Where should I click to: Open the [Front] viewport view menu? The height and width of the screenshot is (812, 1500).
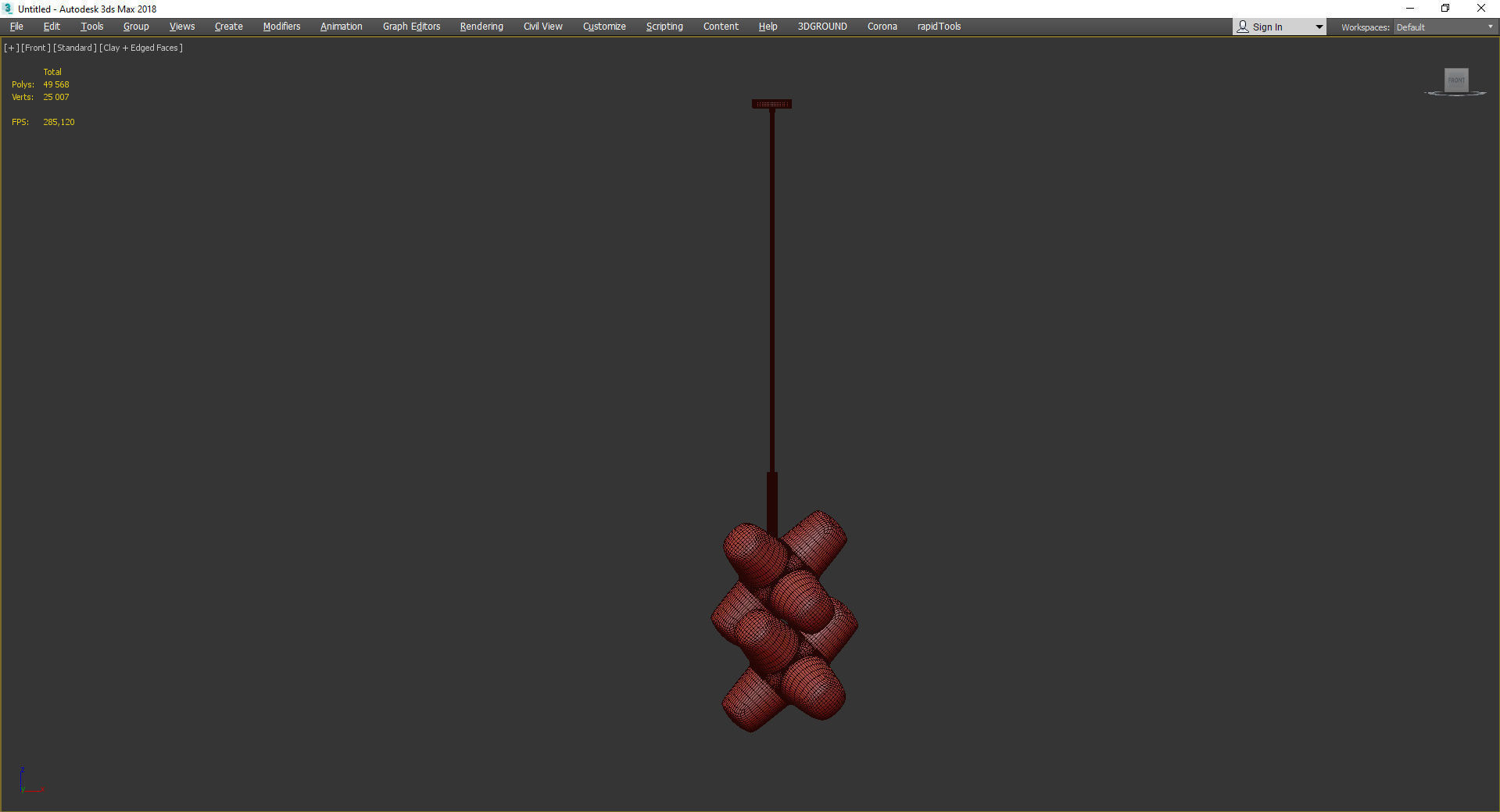[x=36, y=48]
